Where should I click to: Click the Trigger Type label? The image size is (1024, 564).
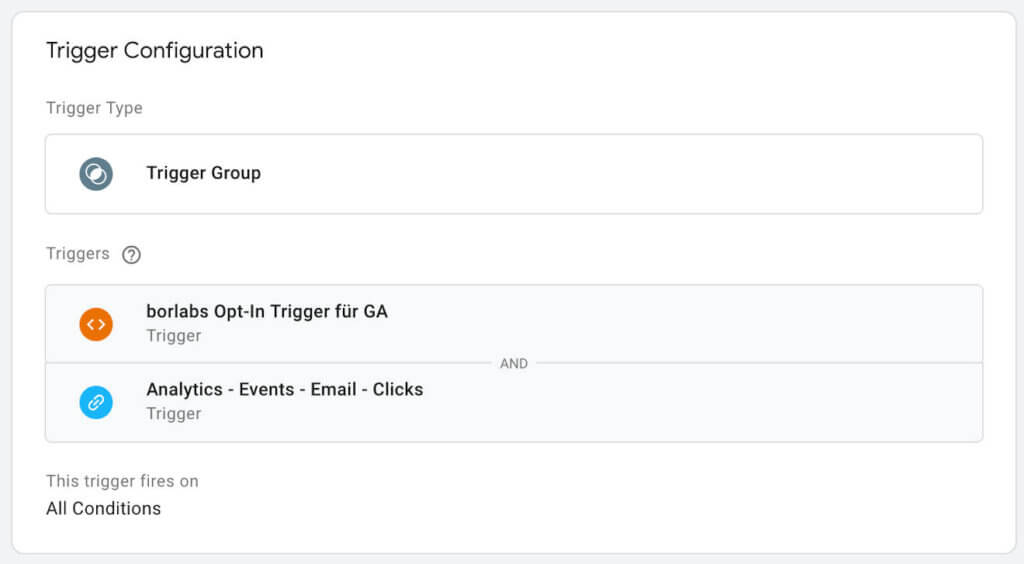coord(94,108)
